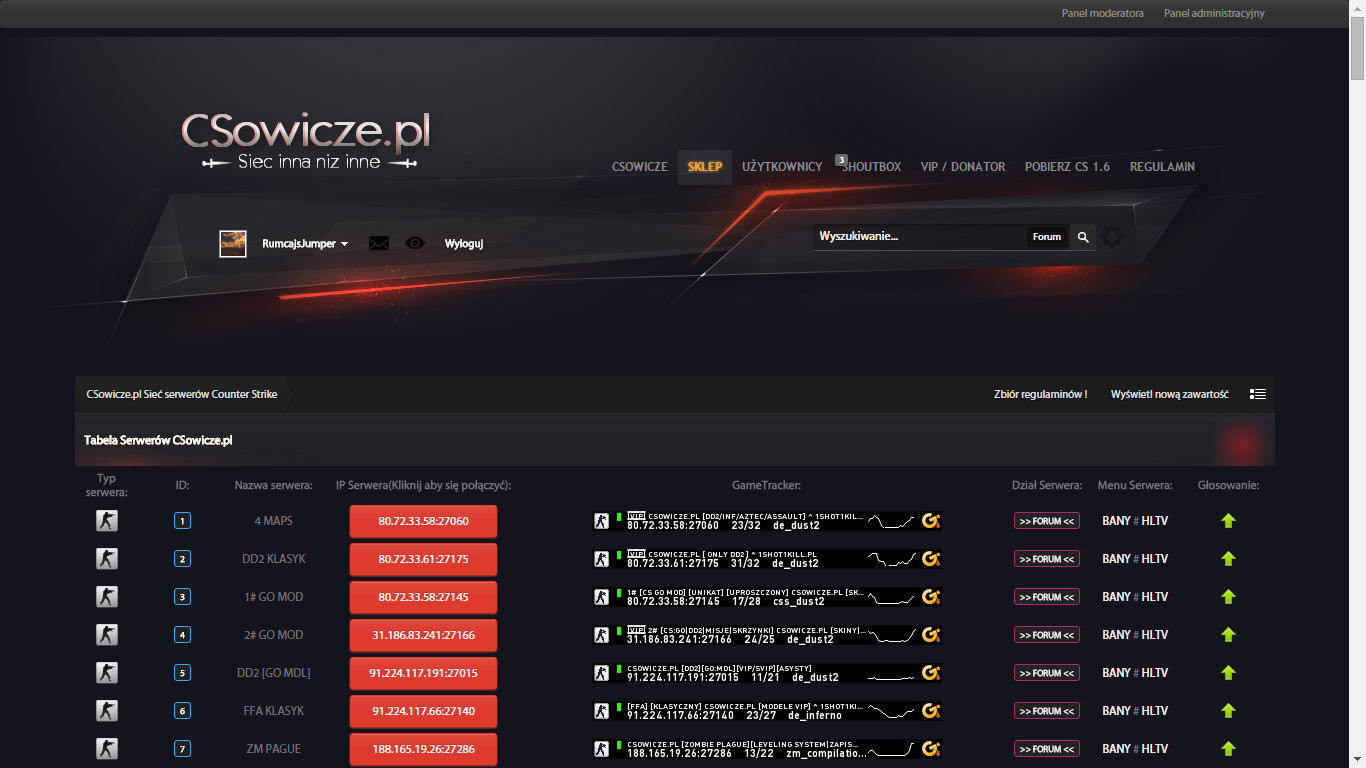Open the SHOUTBOX page
1366x768 pixels.
(x=872, y=167)
